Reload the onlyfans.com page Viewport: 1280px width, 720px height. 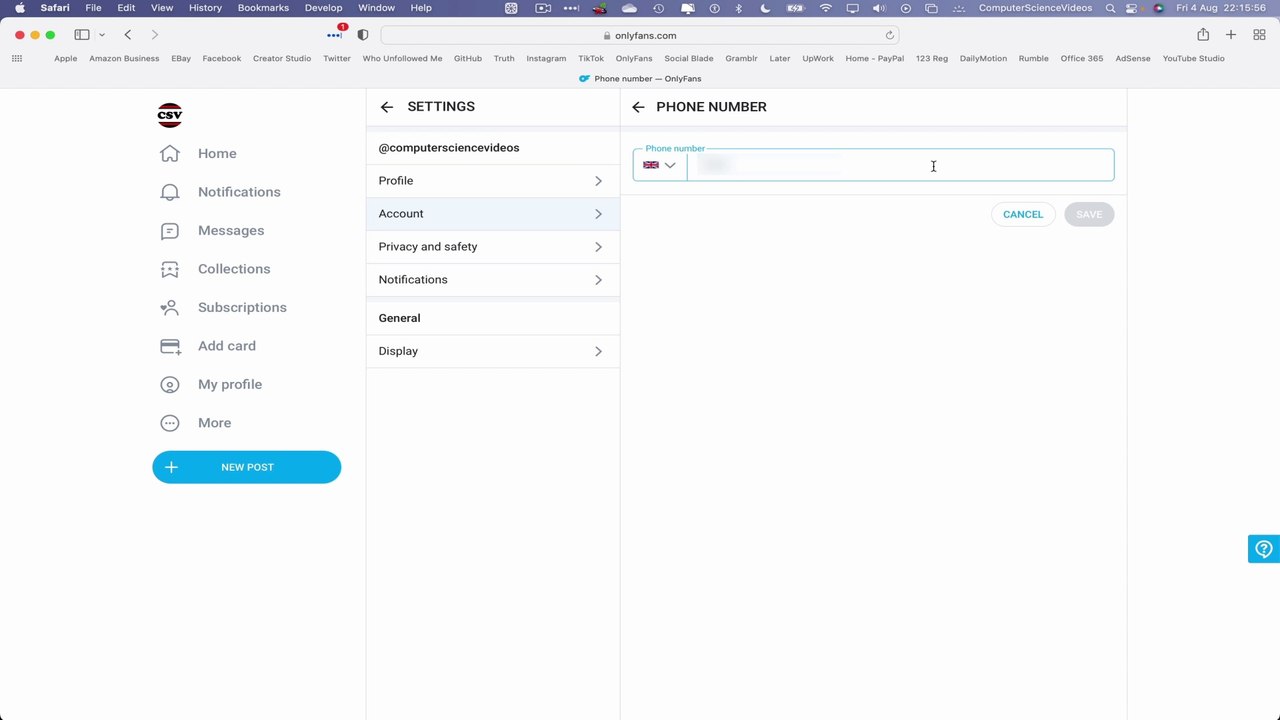[889, 35]
